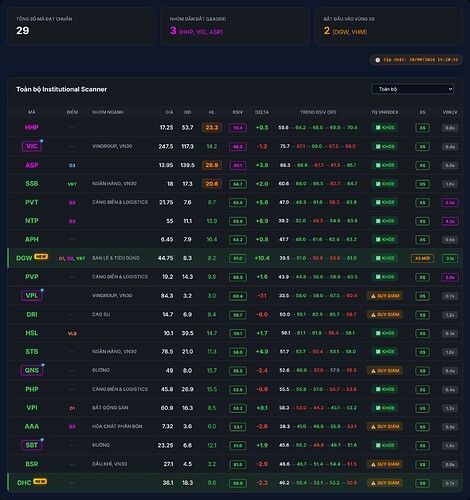
Task: Click the SUY GIẢM badge in QNS row
Action: coord(385,371)
